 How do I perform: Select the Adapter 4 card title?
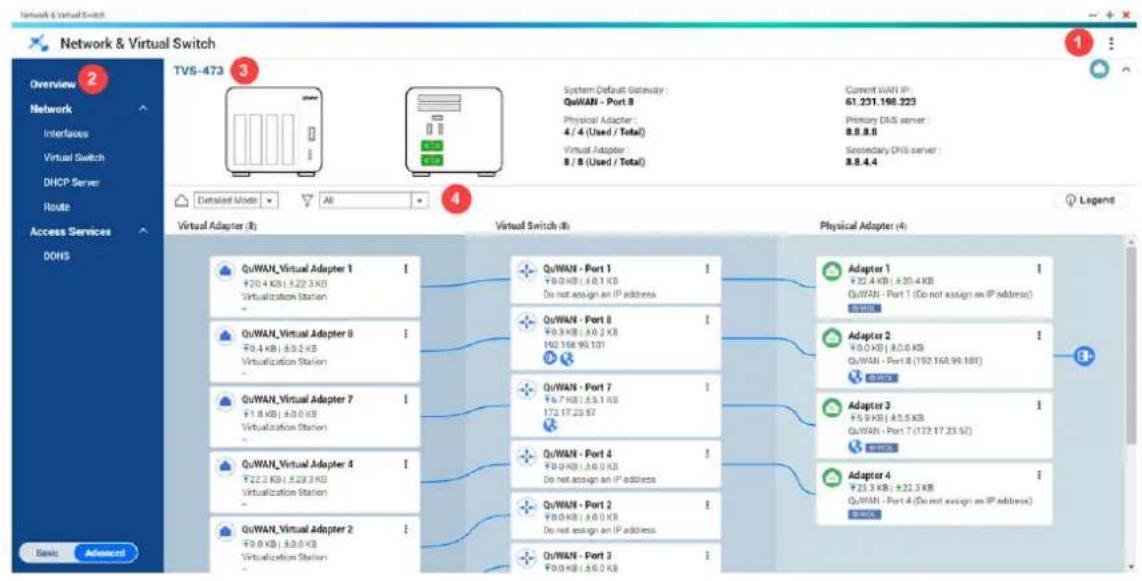869,475
